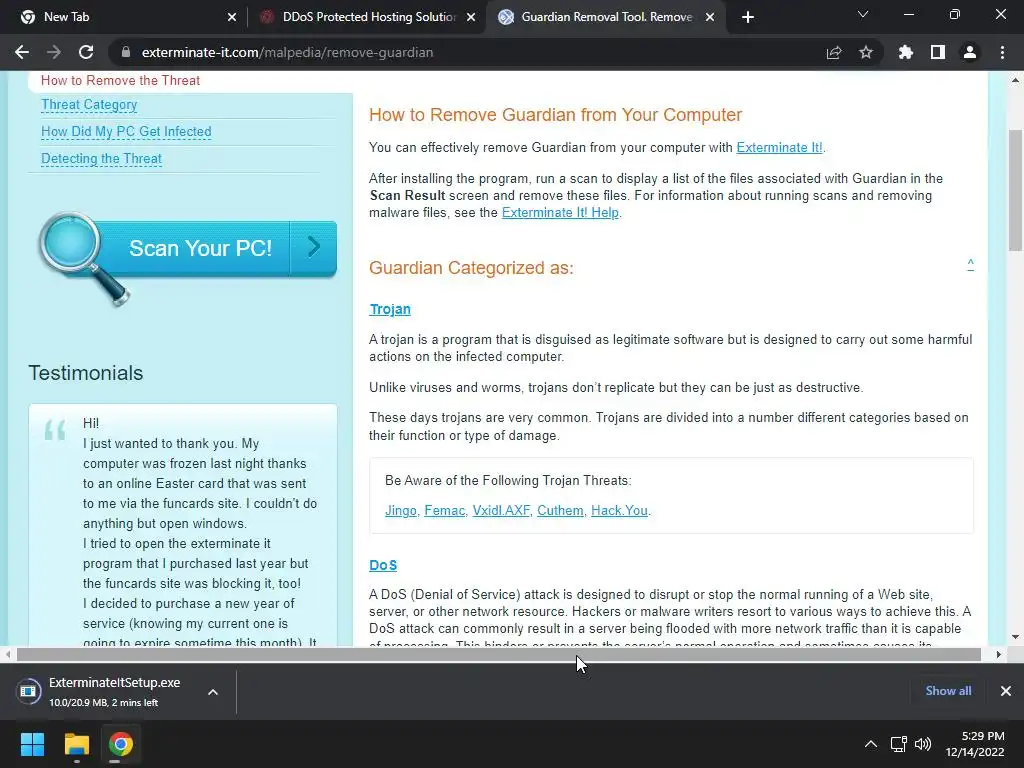Open the Vxidl.AXF threat link
1024x768 pixels.
coord(501,511)
